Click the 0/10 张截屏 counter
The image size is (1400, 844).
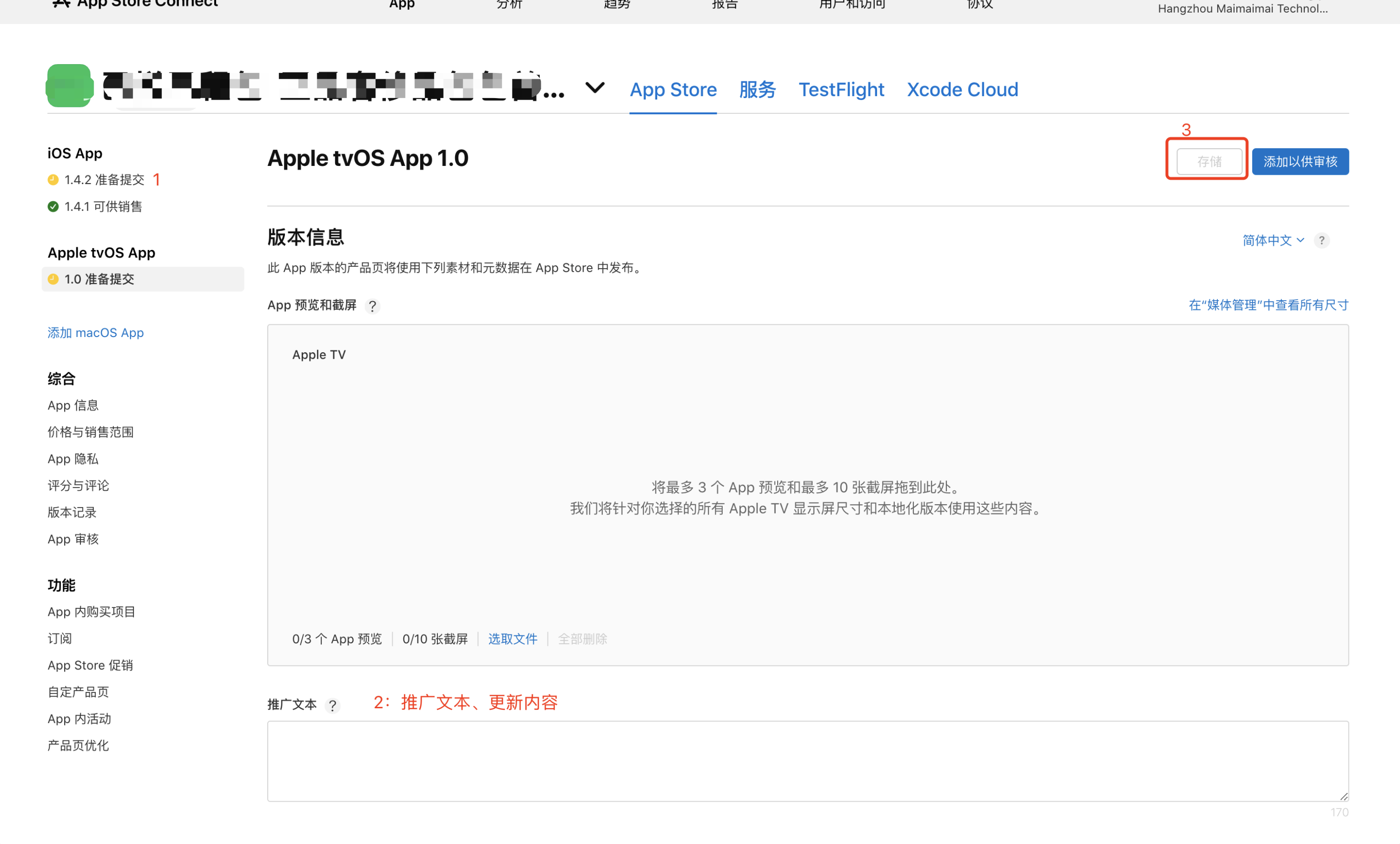tap(435, 639)
